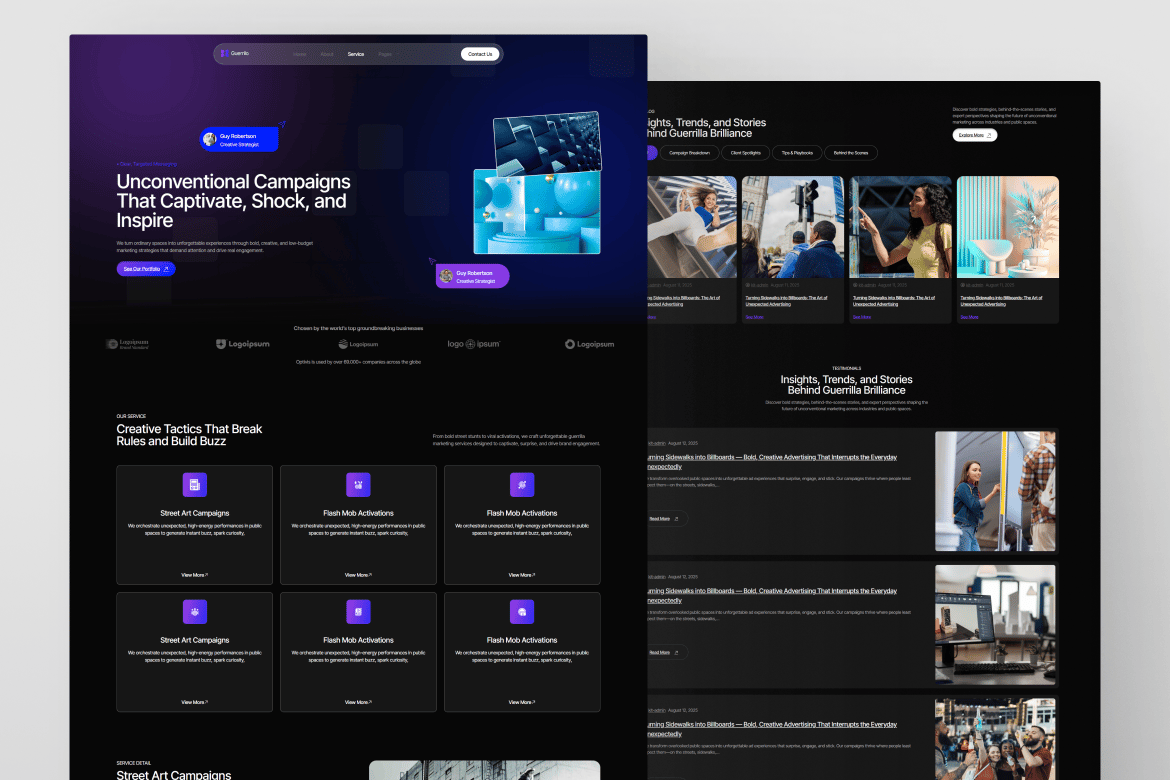Open the laughing crowd article image
Image resolution: width=1170 pixels, height=780 pixels.
click(x=995, y=740)
